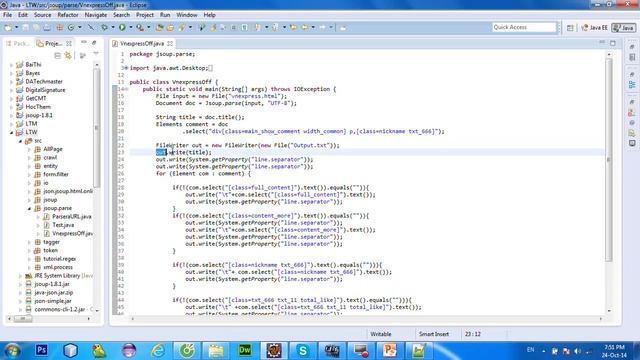
Task: Open PowerPoint from the taskbar
Action: coord(390,350)
